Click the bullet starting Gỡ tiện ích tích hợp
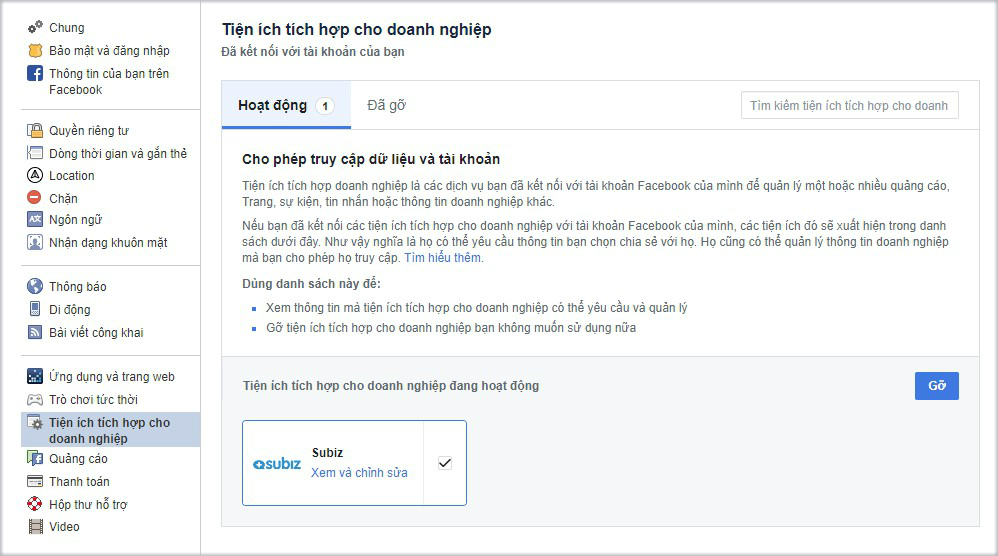The height and width of the screenshot is (556, 998). click(451, 328)
